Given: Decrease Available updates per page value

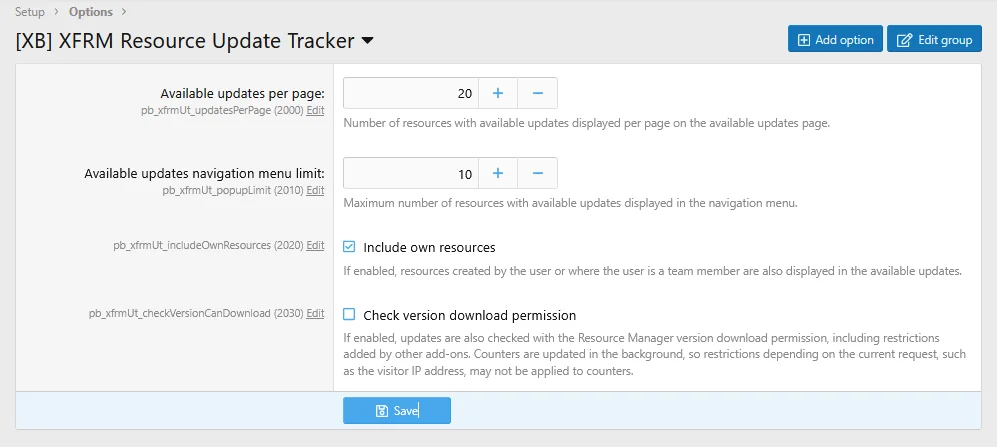Looking at the screenshot, I should (537, 93).
